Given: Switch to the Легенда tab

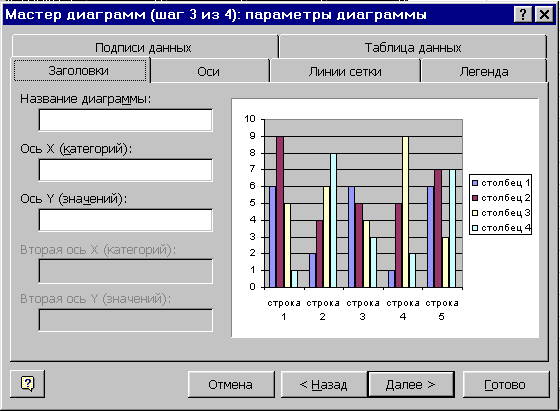Looking at the screenshot, I should [484, 71].
